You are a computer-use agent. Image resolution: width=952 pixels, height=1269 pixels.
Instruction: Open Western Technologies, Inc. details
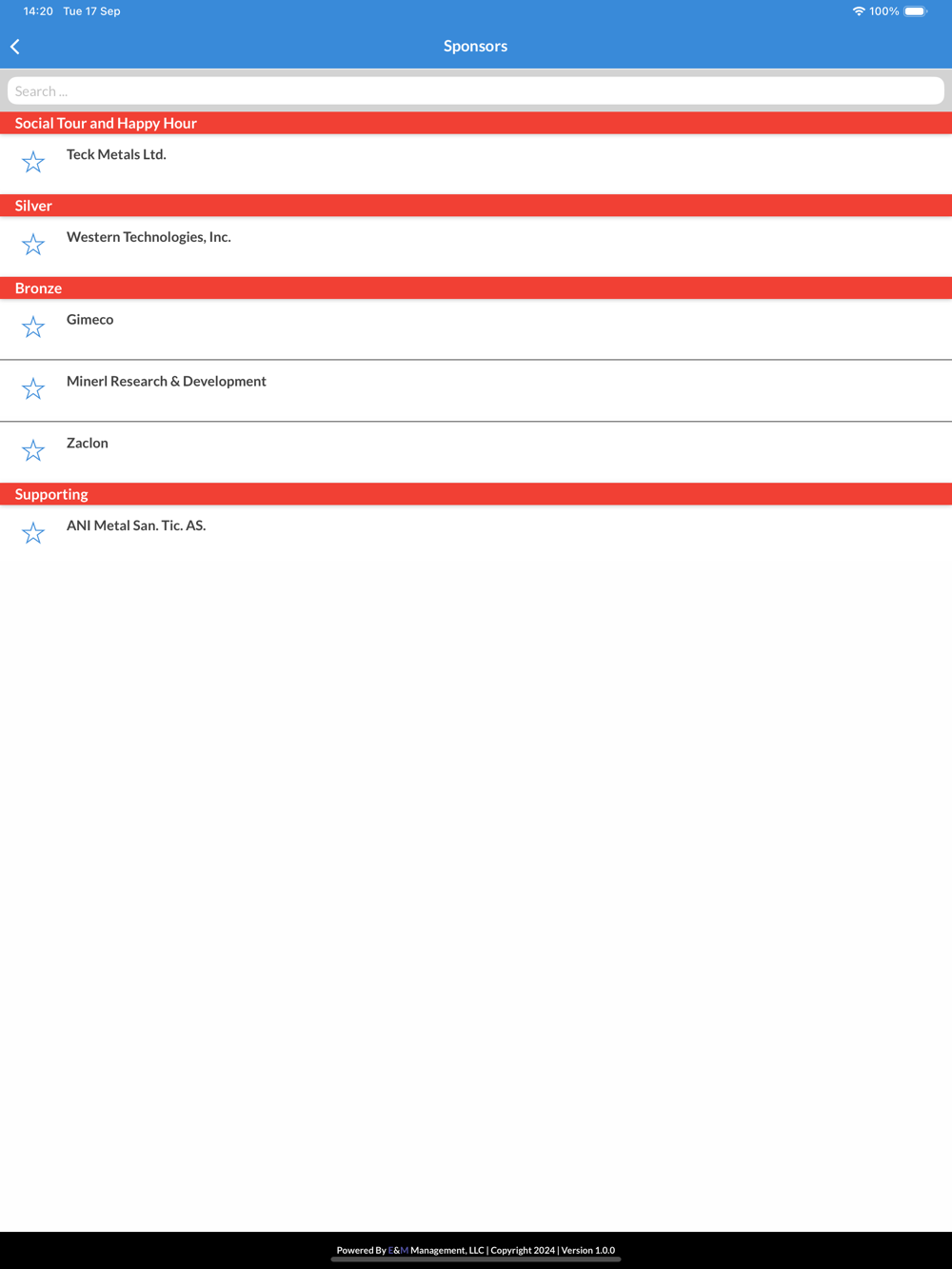point(476,247)
